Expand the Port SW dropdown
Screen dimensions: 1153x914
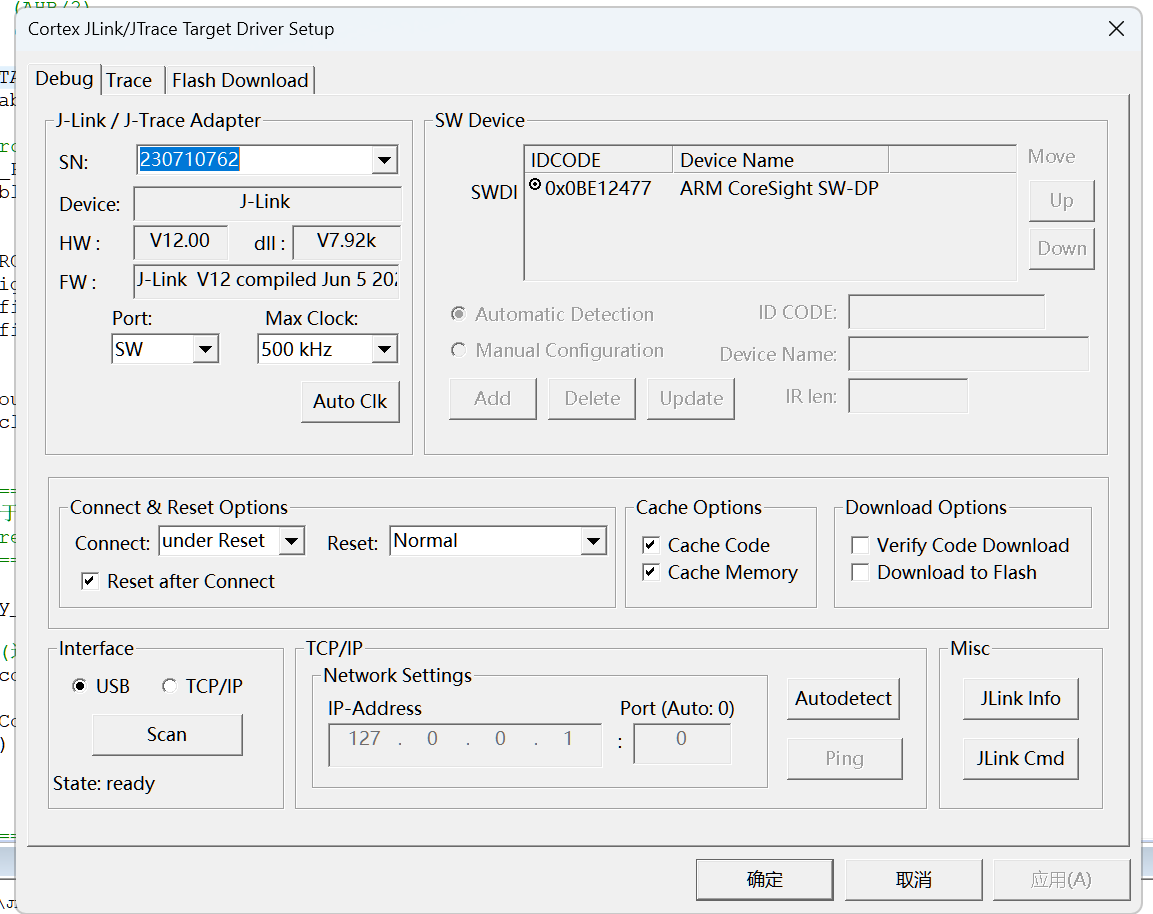(206, 349)
